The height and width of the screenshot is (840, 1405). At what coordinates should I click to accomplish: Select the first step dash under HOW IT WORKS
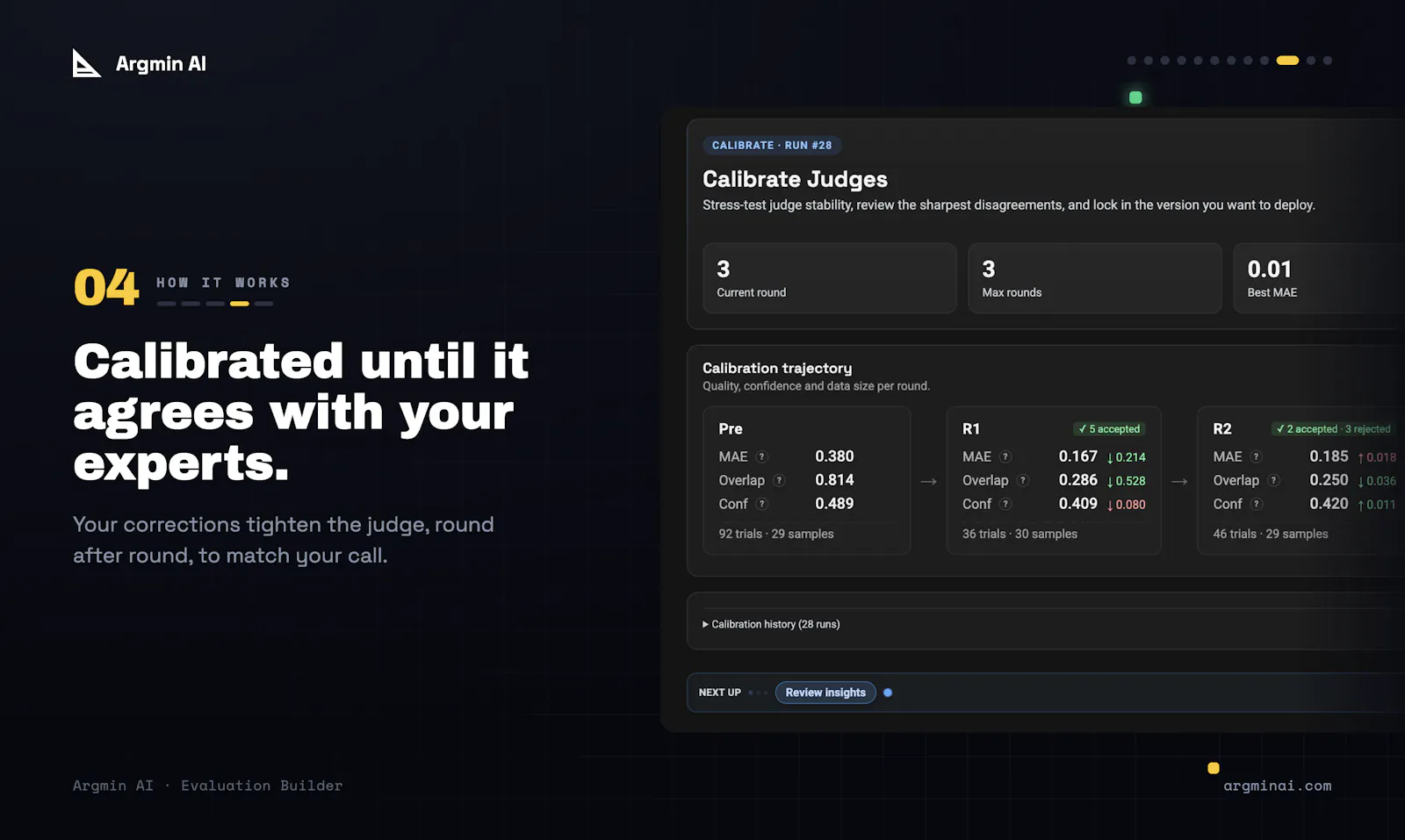(167, 304)
